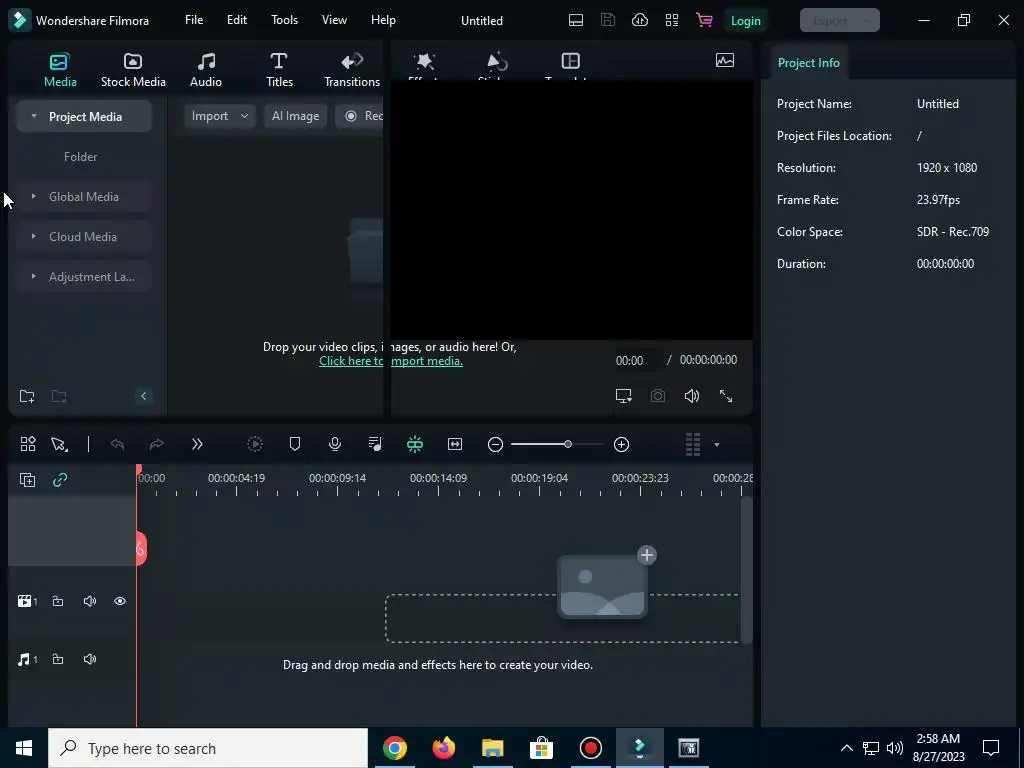Open the apps grid icon
The width and height of the screenshot is (1024, 768).
[671, 20]
